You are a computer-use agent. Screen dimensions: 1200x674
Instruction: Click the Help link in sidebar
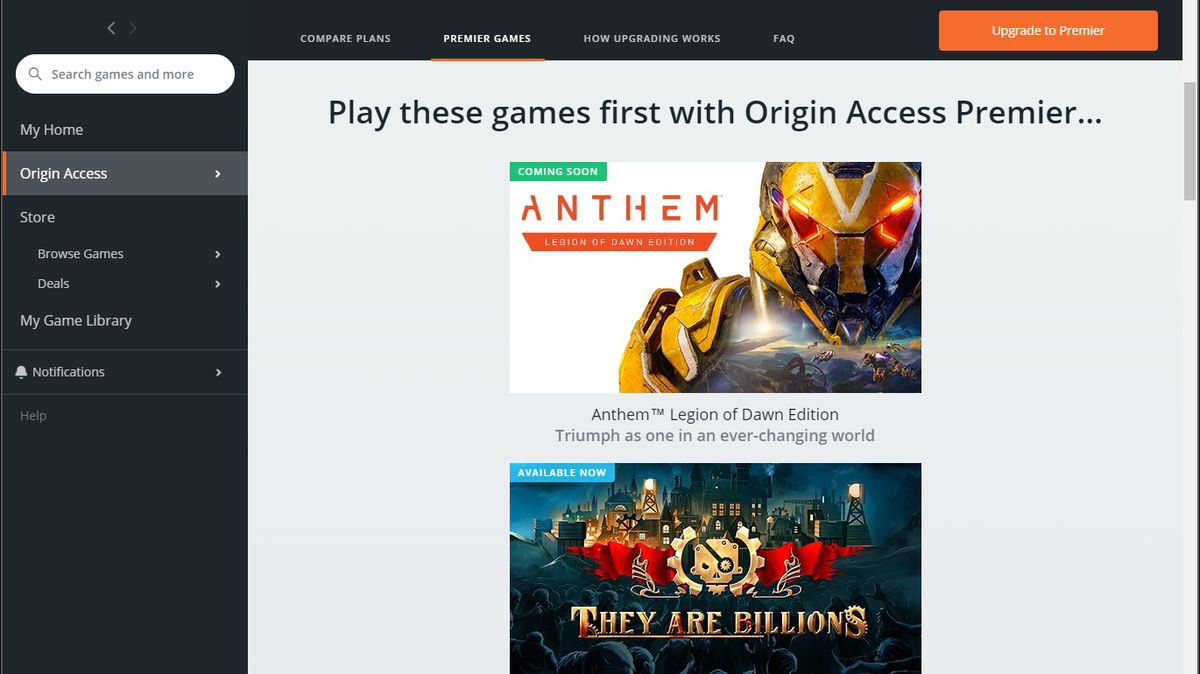pos(33,416)
